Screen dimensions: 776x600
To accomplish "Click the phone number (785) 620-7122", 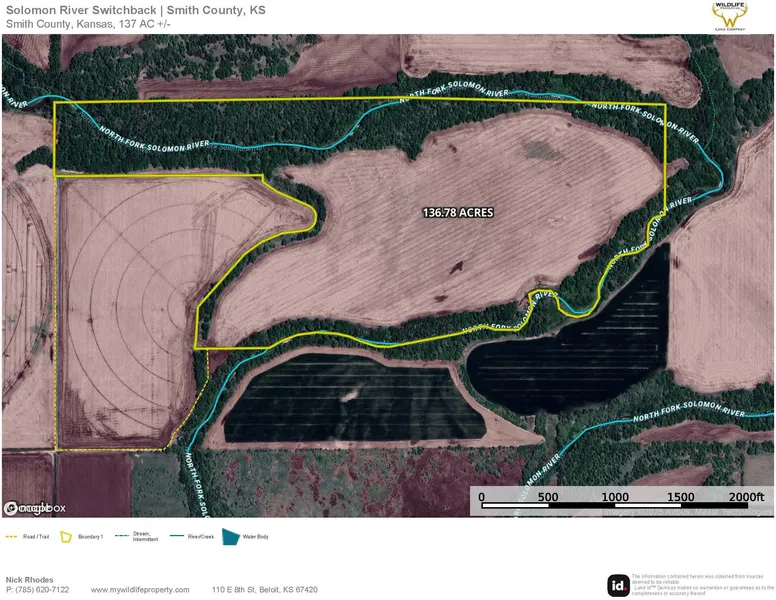I will tap(38, 590).
